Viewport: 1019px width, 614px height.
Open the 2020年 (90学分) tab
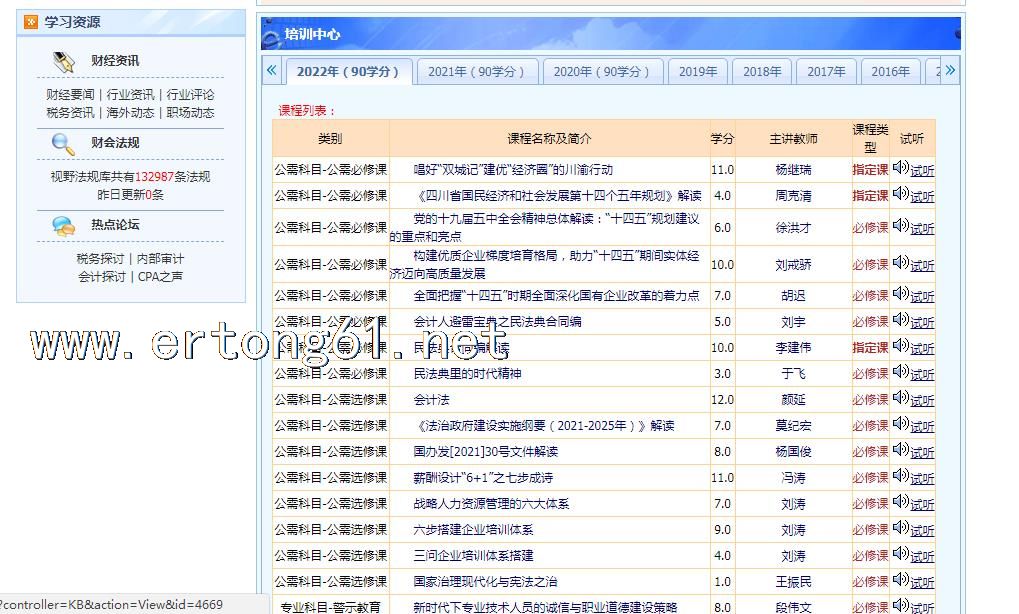(x=601, y=72)
